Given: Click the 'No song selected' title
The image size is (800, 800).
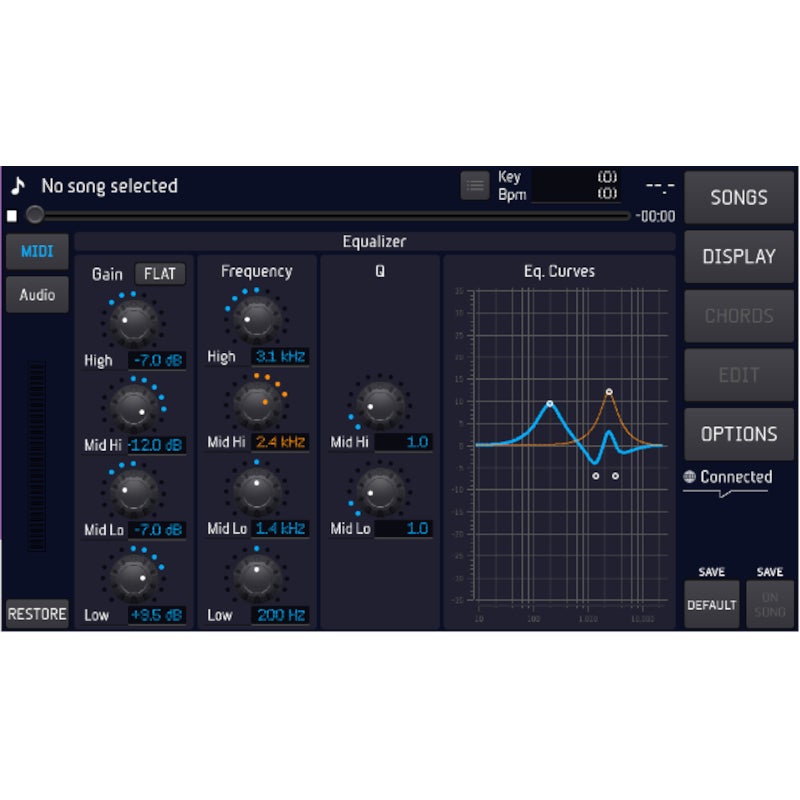Looking at the screenshot, I should pyautogui.click(x=109, y=186).
